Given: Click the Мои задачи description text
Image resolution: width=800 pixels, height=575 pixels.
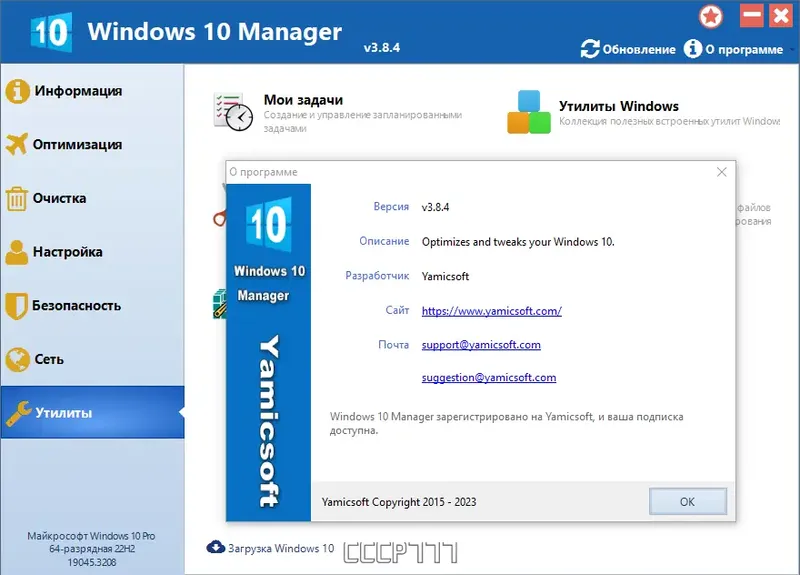Looking at the screenshot, I should [x=363, y=122].
